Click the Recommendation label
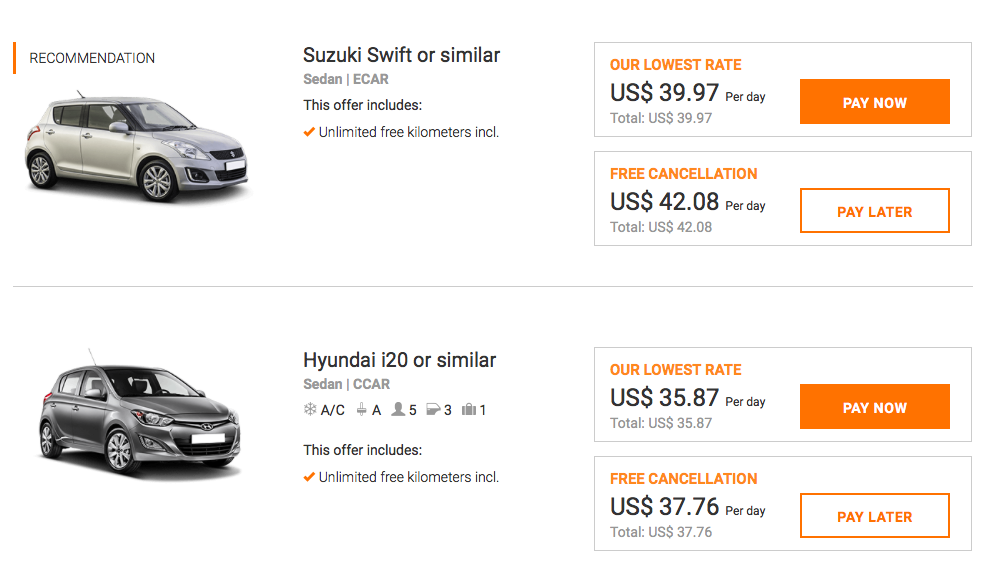The image size is (994, 576). 92,58
